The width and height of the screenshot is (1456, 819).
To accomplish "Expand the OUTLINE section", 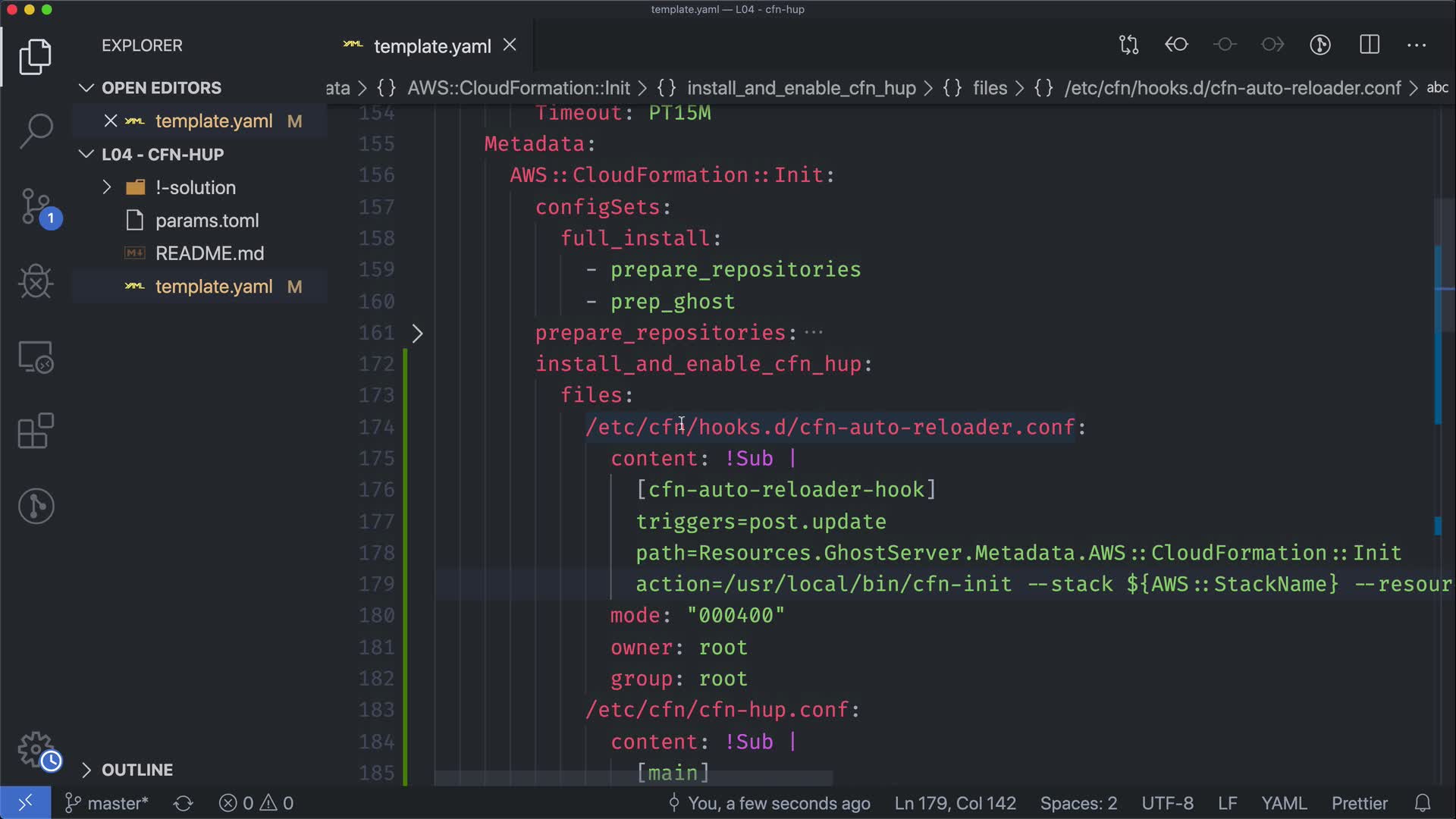I will (x=86, y=770).
